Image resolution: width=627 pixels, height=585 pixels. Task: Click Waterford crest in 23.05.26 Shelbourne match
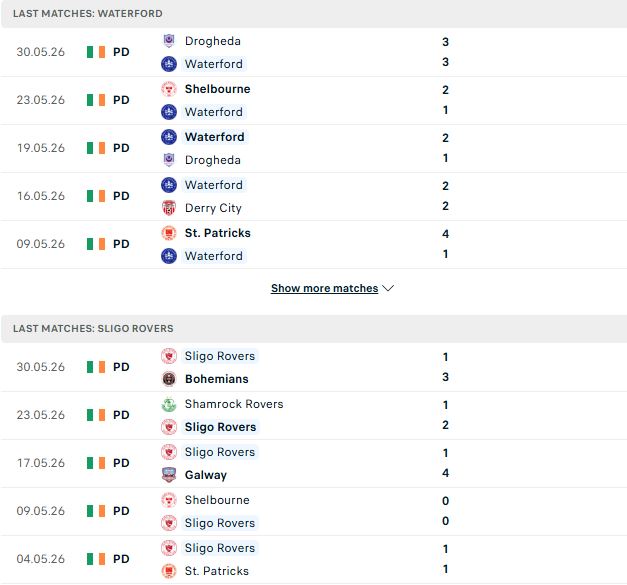click(x=169, y=112)
